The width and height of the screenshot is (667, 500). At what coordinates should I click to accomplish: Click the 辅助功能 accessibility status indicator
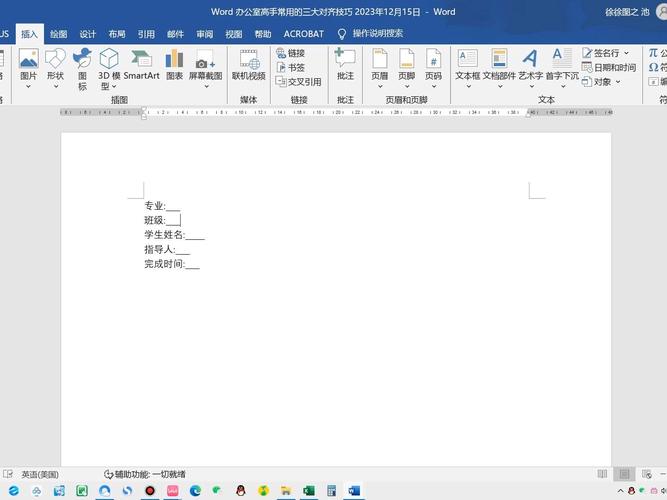point(145,474)
